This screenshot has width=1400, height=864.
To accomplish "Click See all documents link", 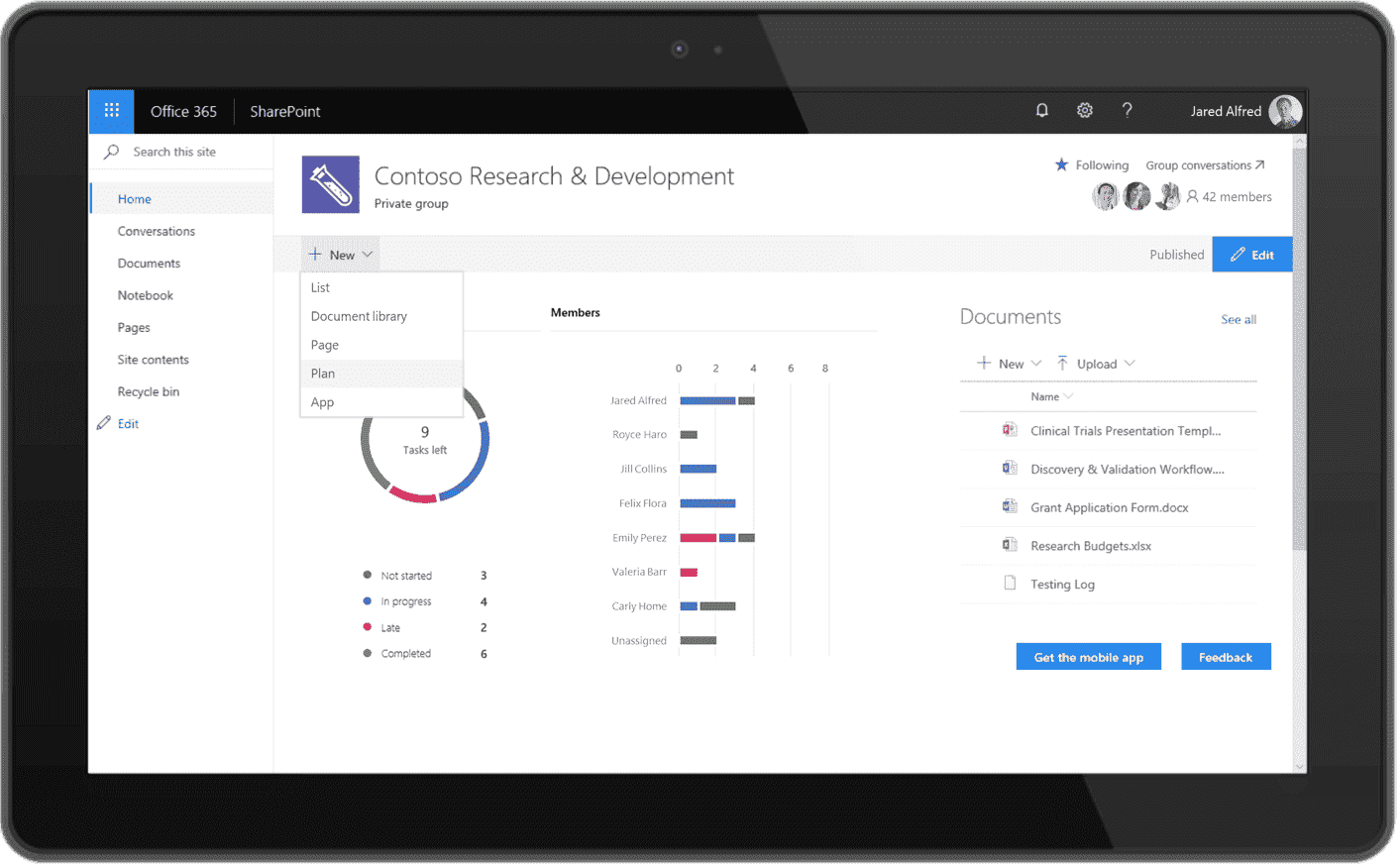I will click(1238, 319).
